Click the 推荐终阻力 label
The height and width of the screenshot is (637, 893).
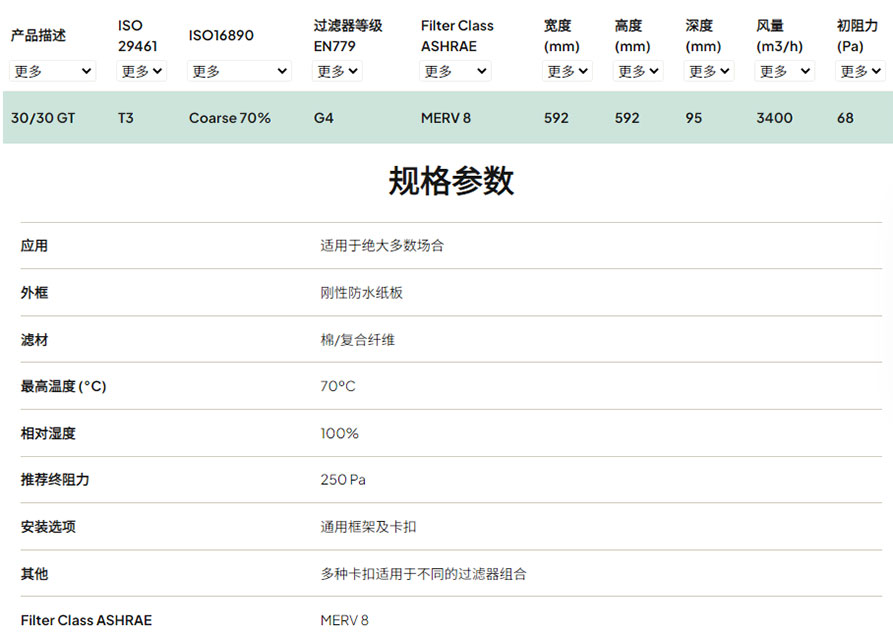55,480
